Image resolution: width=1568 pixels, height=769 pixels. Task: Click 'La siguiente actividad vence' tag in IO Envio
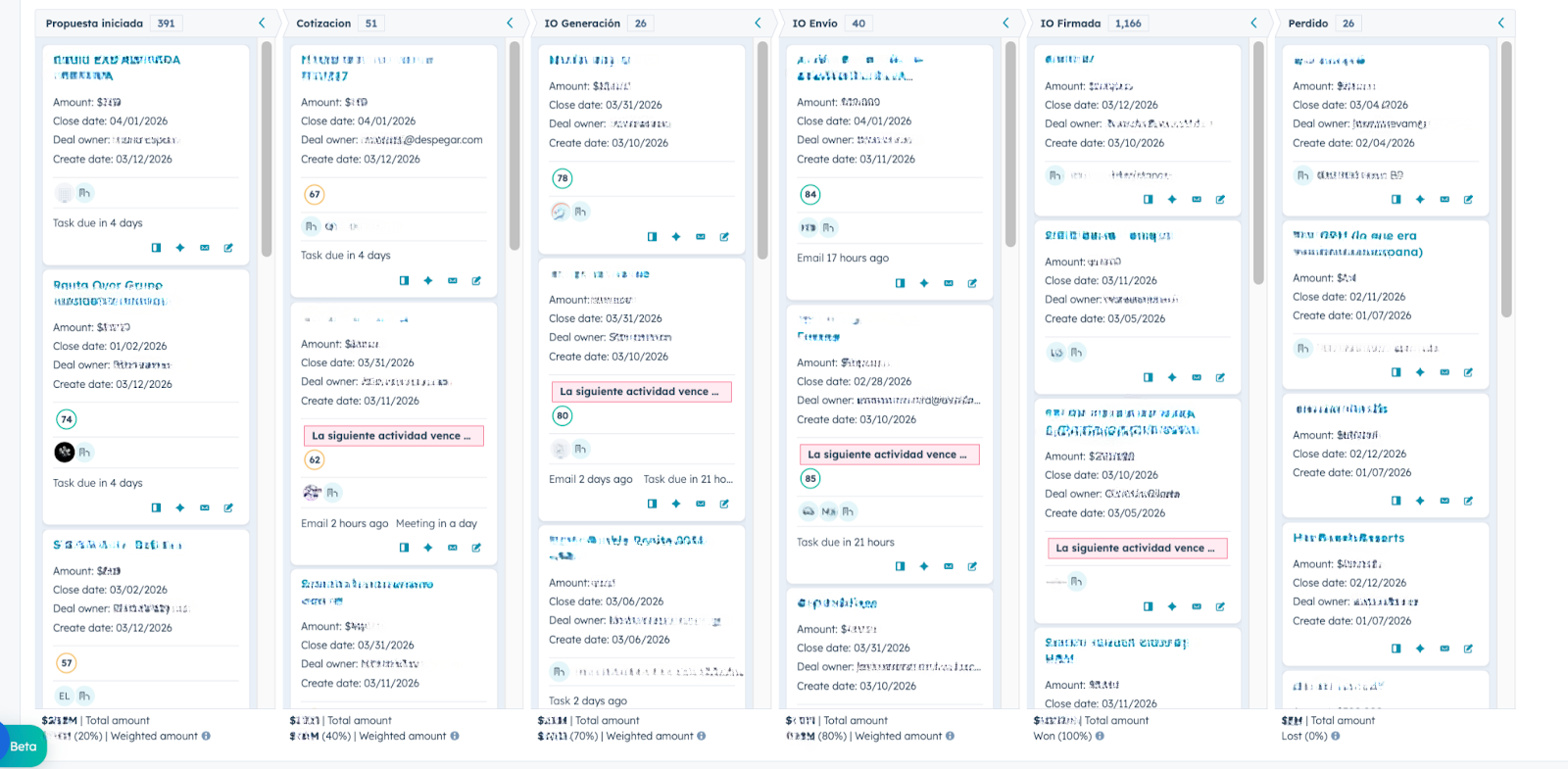889,455
